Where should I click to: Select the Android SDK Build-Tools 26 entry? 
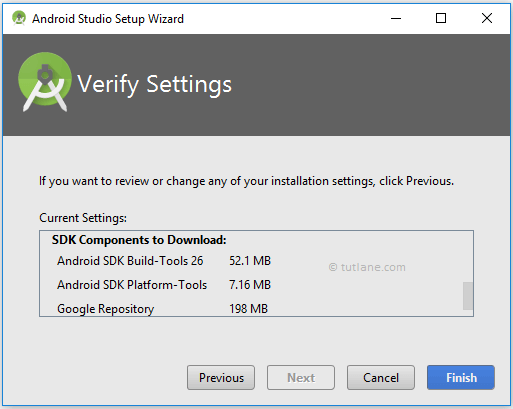pyautogui.click(x=130, y=261)
